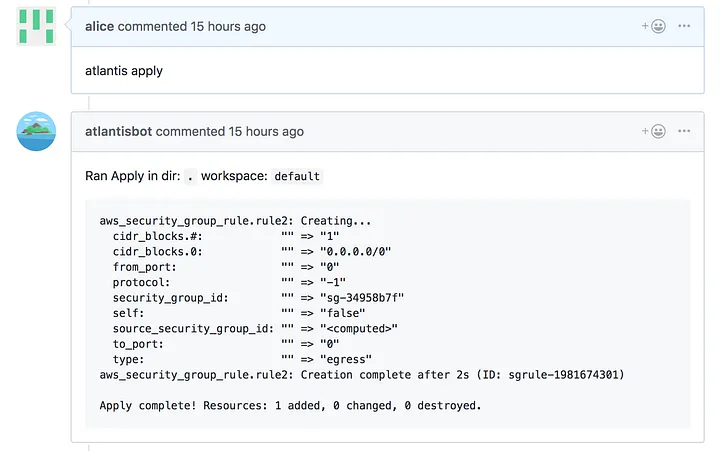This screenshot has width=720, height=451.
Task: Click alice's green identicon avatar
Action: [x=36, y=26]
